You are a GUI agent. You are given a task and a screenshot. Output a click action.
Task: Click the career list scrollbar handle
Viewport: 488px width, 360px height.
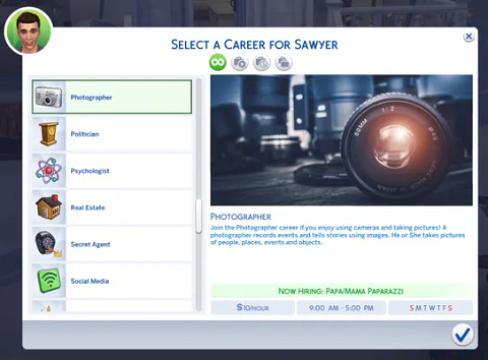pos(199,216)
